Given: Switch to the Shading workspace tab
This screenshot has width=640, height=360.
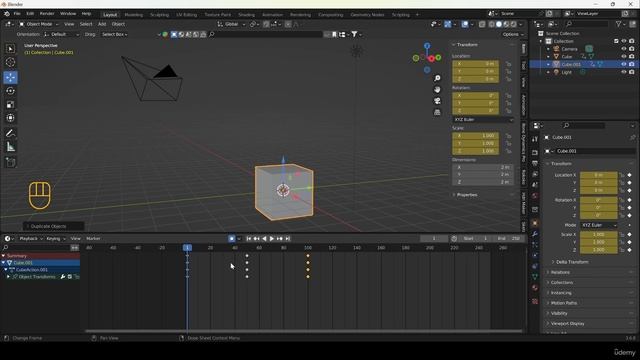Looking at the screenshot, I should coord(246,15).
